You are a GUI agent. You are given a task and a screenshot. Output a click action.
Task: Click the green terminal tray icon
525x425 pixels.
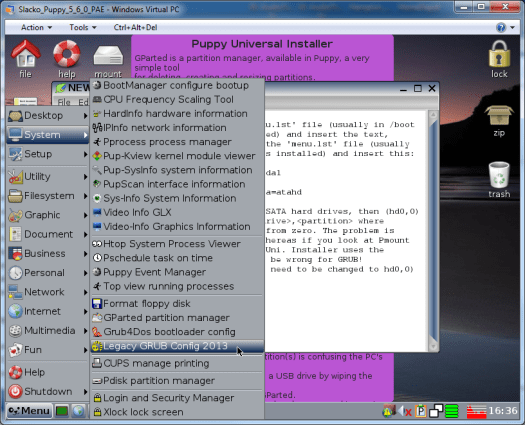pyautogui.click(x=62, y=411)
